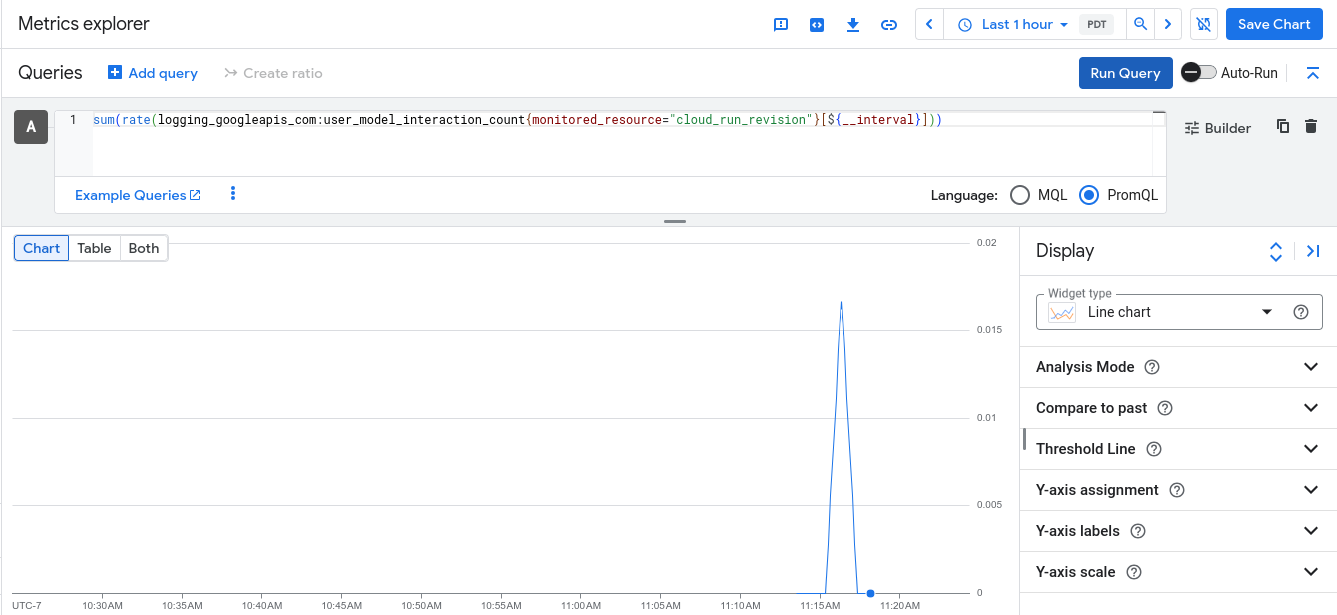Duplicate query A with the copy icon

1283,126
